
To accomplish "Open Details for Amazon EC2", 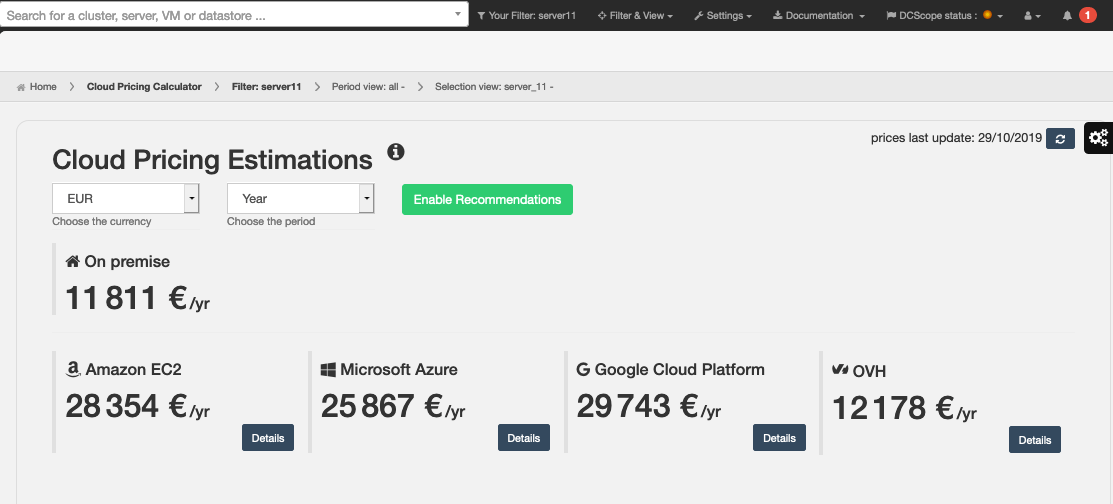I will (x=268, y=438).
